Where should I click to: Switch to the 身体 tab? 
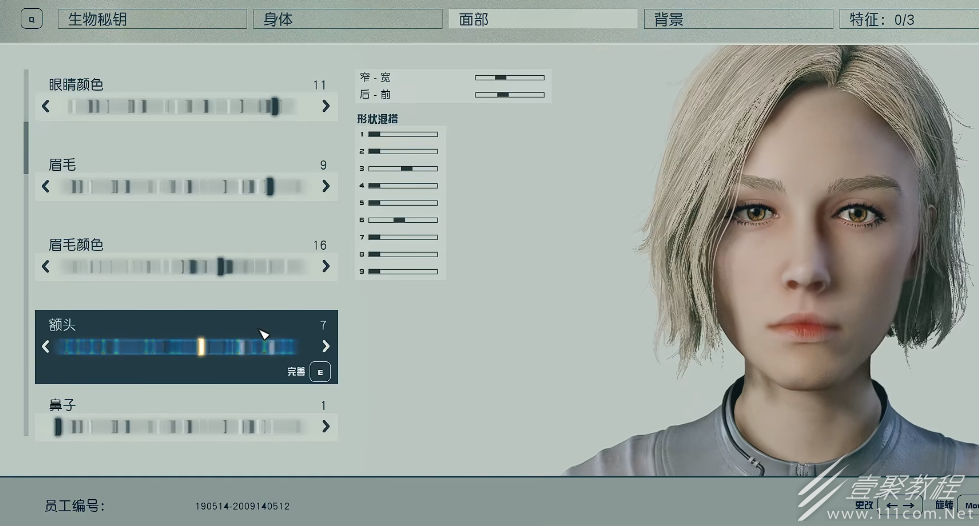click(x=346, y=19)
